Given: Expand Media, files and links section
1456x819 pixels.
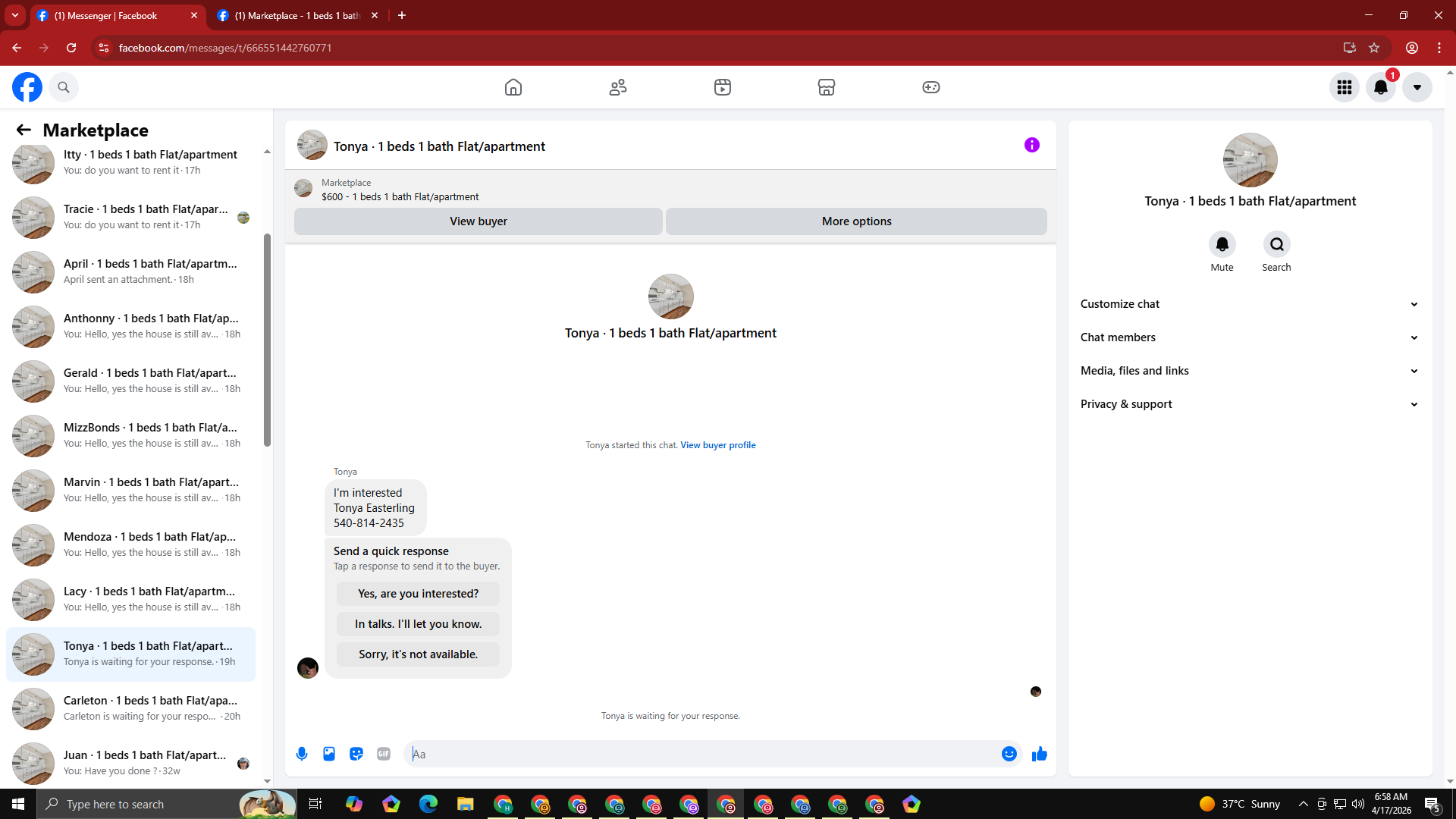Looking at the screenshot, I should [1250, 371].
